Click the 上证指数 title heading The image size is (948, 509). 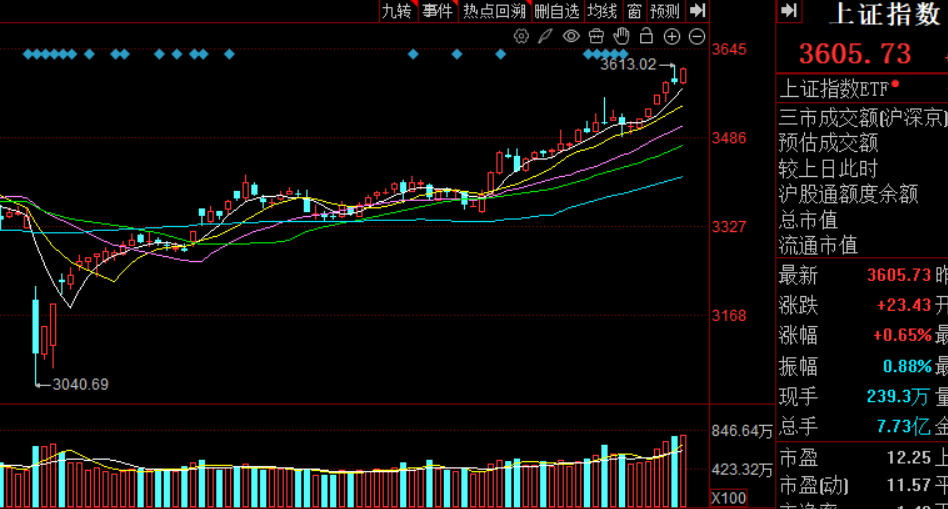point(884,14)
